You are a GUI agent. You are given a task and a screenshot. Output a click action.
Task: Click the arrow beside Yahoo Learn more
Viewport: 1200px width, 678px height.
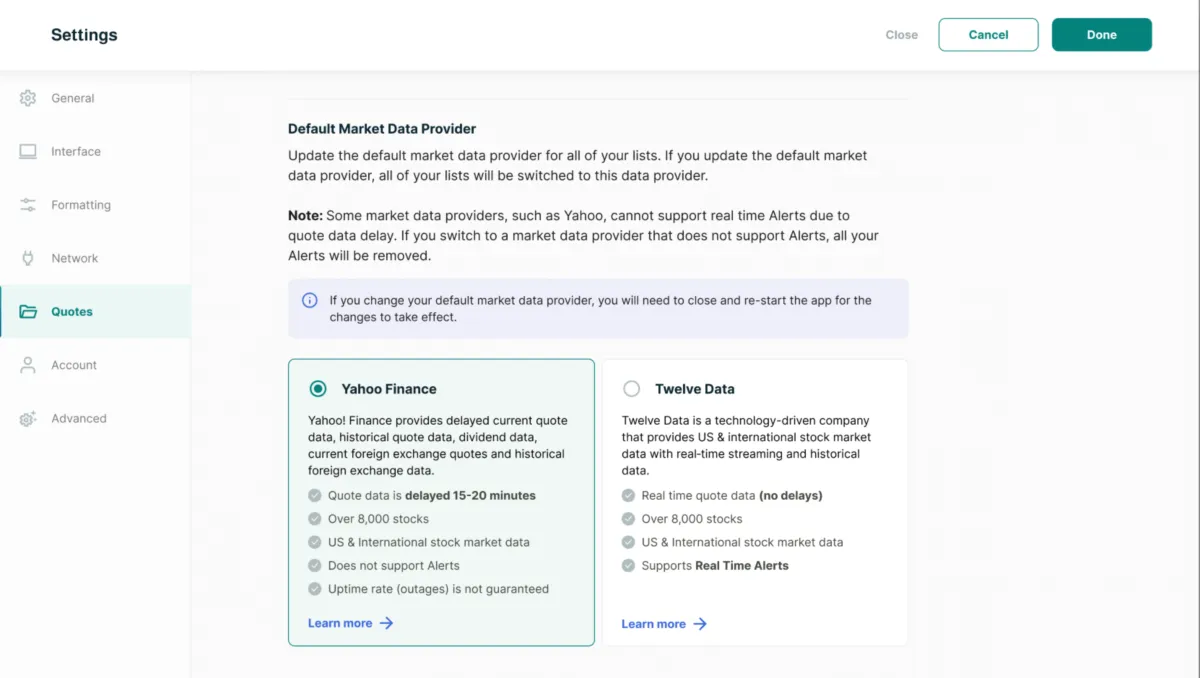pos(387,623)
